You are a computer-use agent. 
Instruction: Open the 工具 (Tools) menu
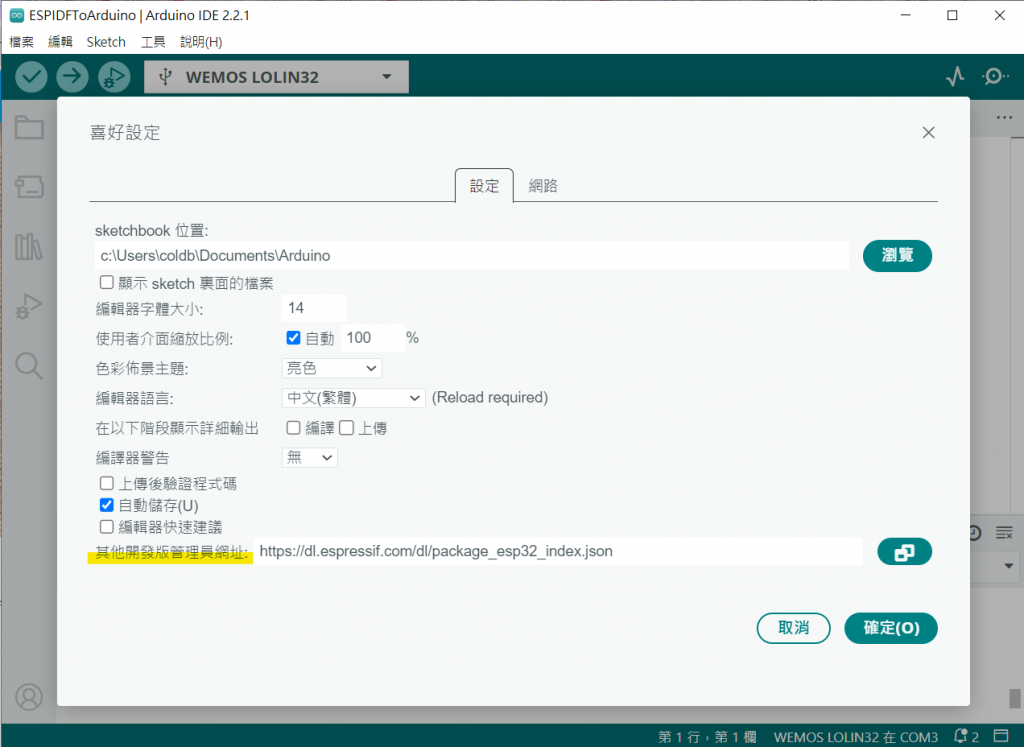[153, 42]
